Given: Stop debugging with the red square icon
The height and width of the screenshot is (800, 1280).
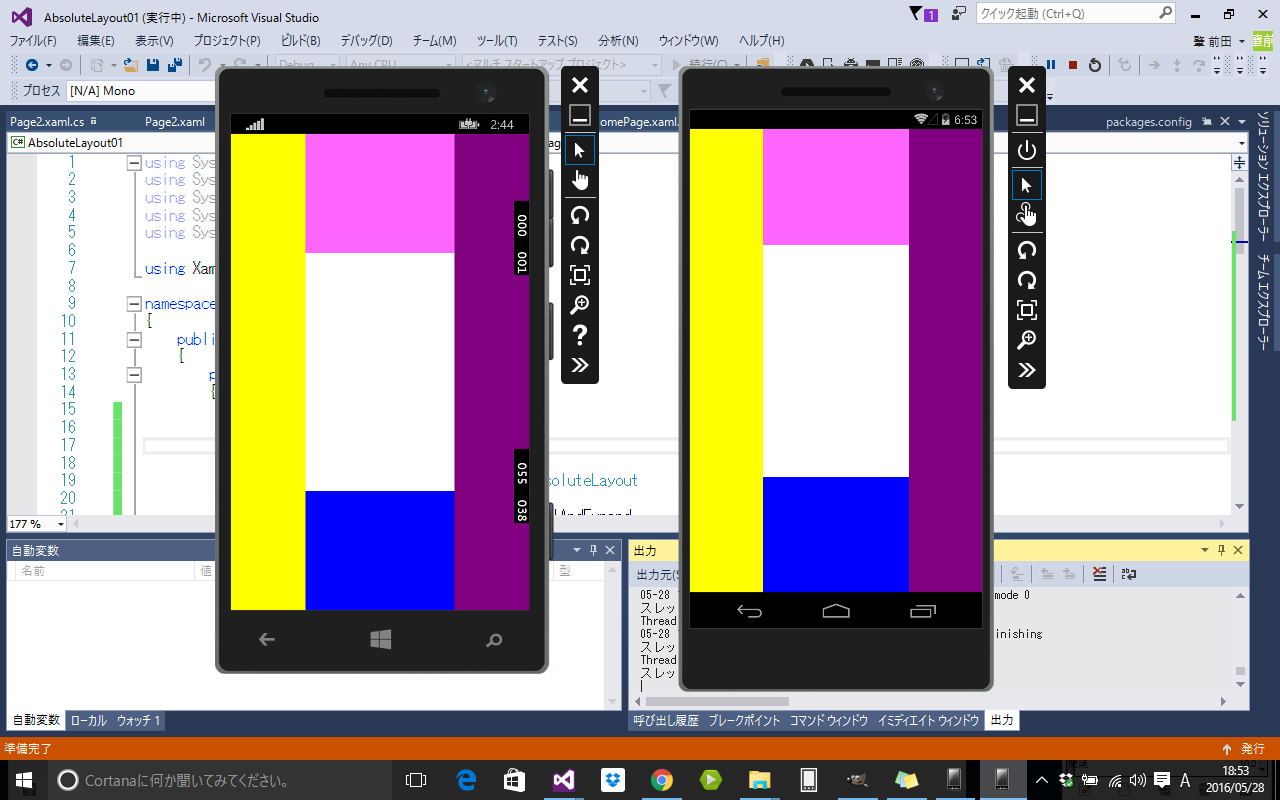Looking at the screenshot, I should coord(1072,66).
